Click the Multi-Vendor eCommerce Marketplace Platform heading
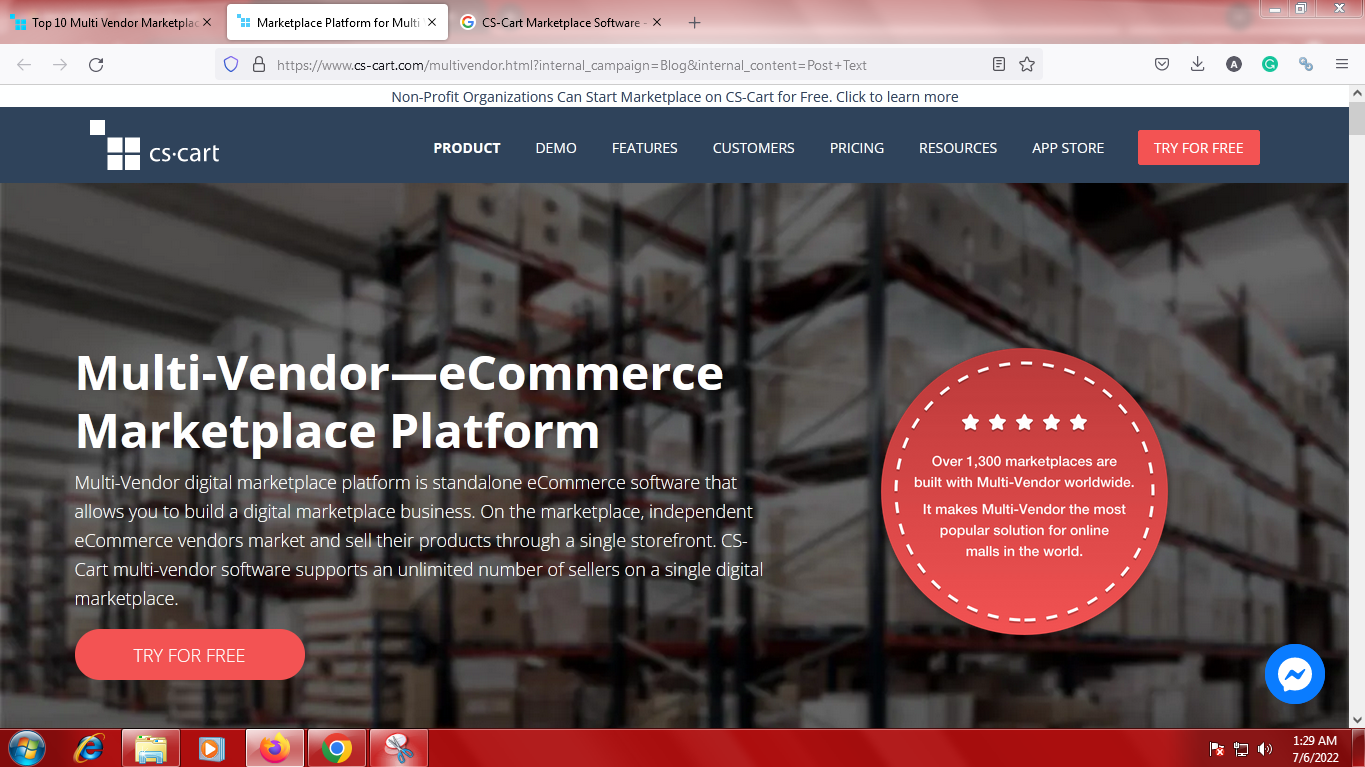 [400, 402]
